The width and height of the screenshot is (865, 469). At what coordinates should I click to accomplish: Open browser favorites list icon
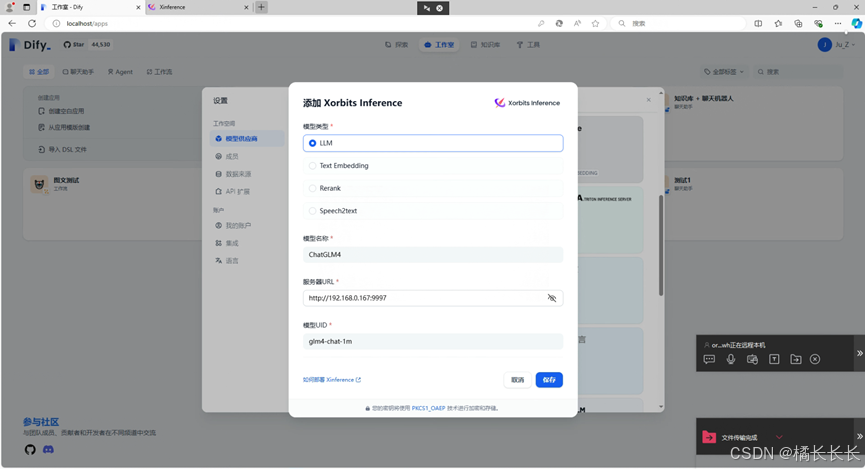pyautogui.click(x=778, y=23)
